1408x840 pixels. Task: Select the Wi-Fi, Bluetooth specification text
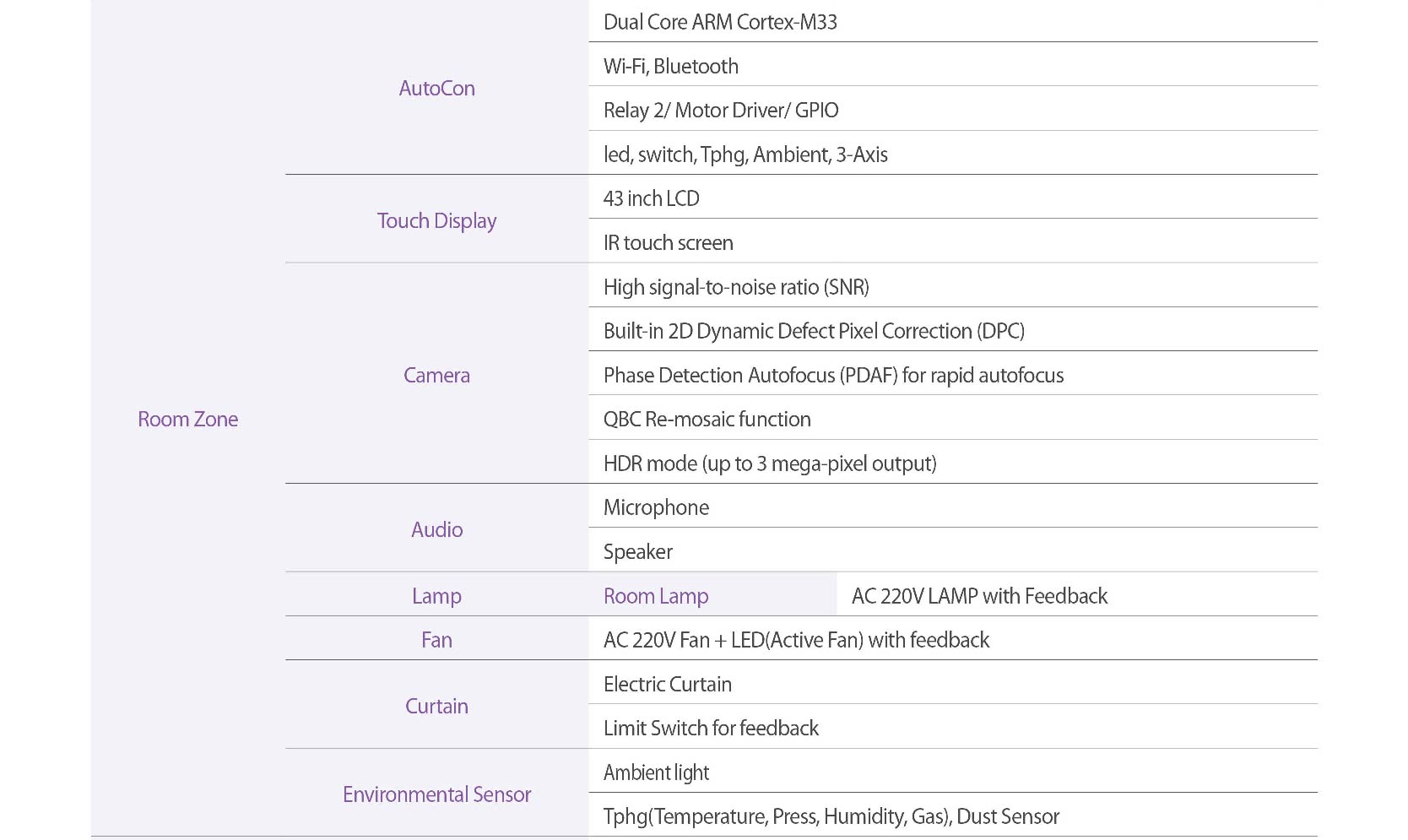click(670, 67)
